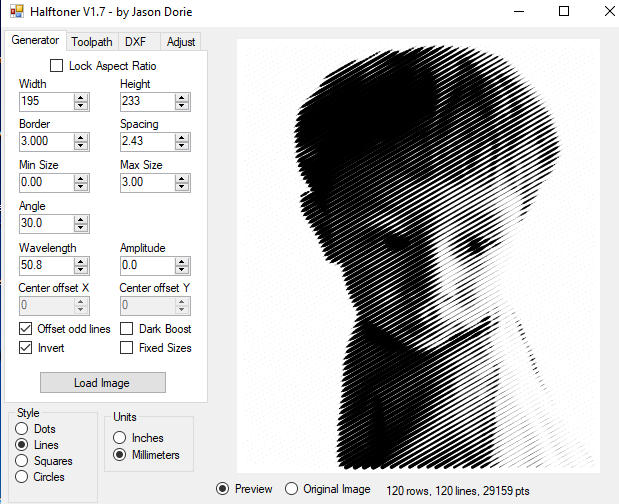
Task: Select the Preview view option
Action: click(223, 489)
